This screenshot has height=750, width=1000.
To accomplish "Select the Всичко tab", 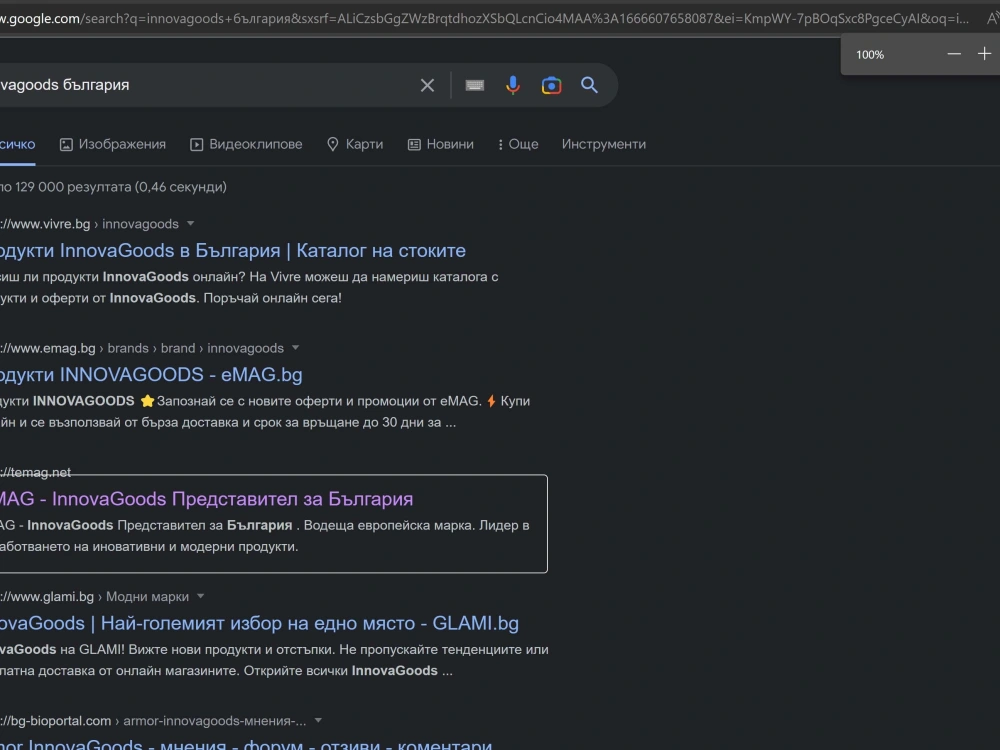I will 17,144.
